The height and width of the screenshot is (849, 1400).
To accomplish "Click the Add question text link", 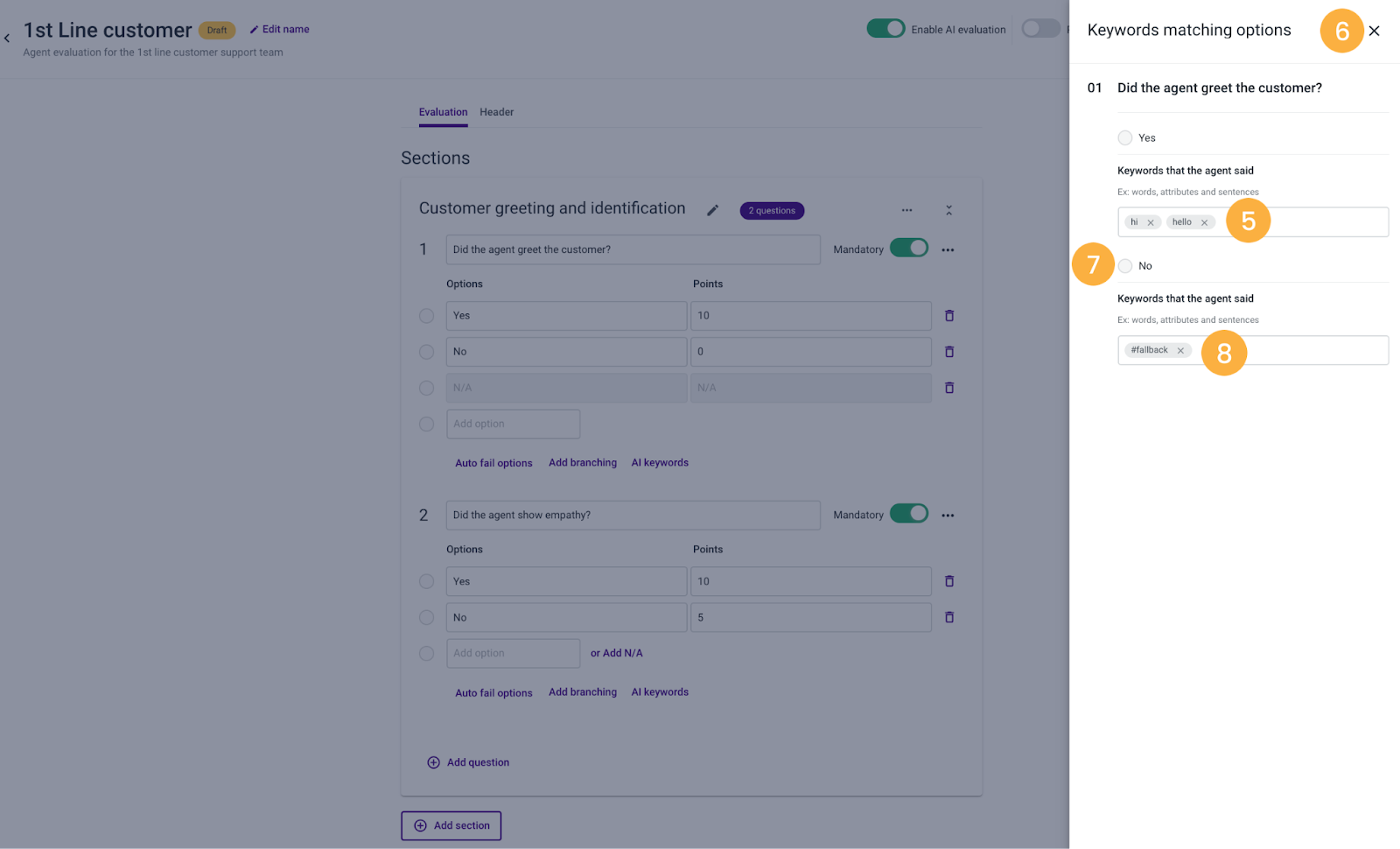I will [x=478, y=762].
